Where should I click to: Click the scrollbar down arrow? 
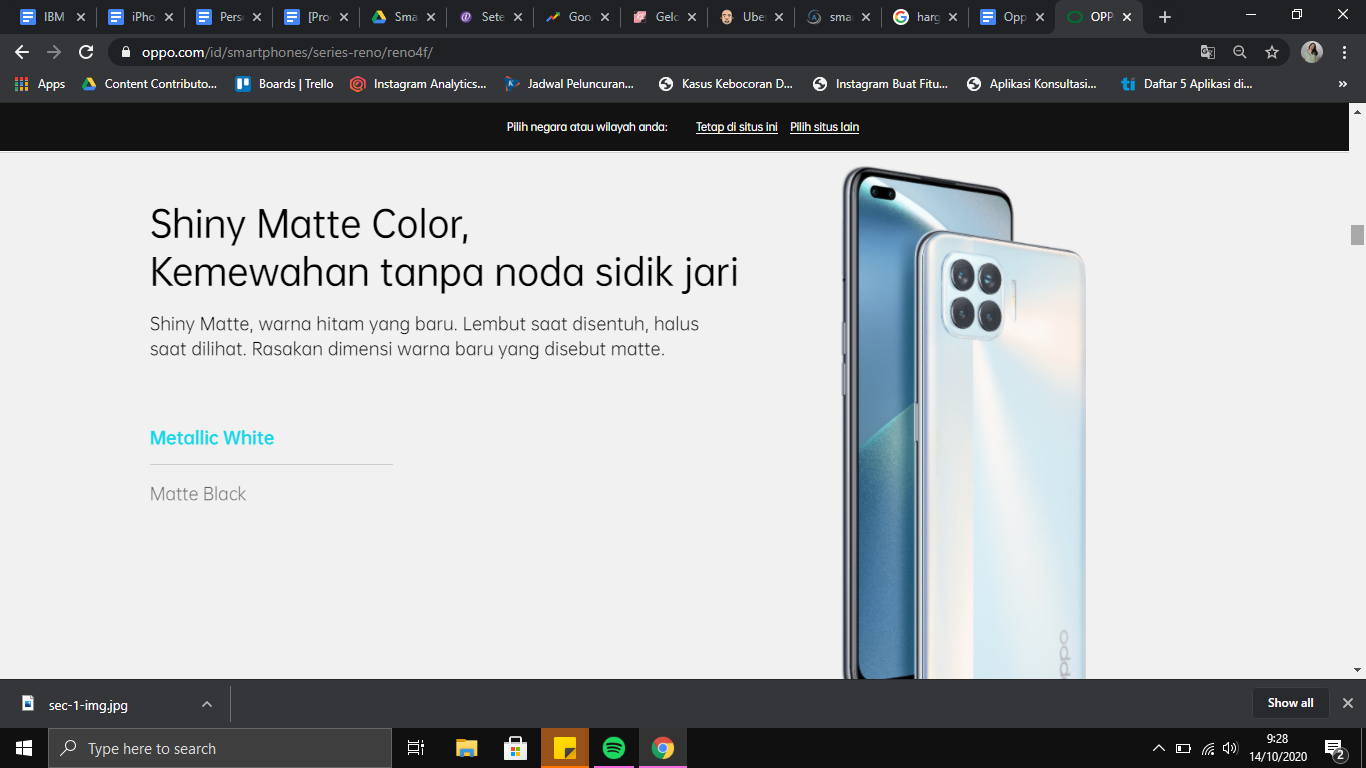1357,669
